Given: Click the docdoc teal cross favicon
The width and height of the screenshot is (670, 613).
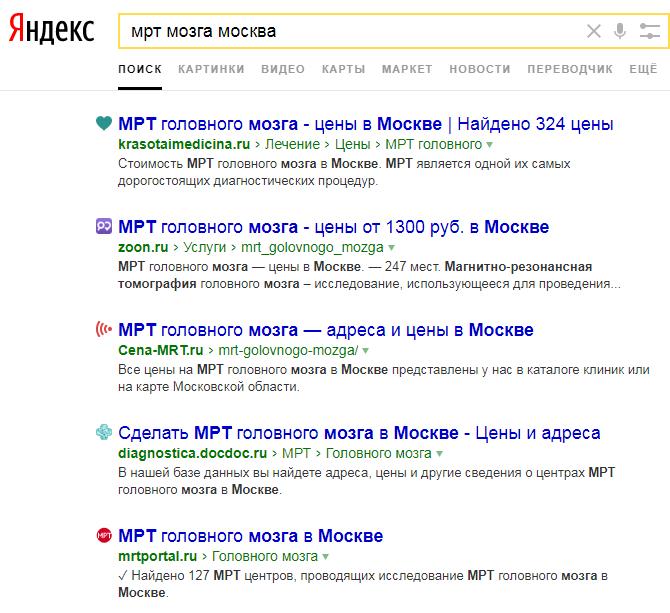Looking at the screenshot, I should (x=104, y=432).
